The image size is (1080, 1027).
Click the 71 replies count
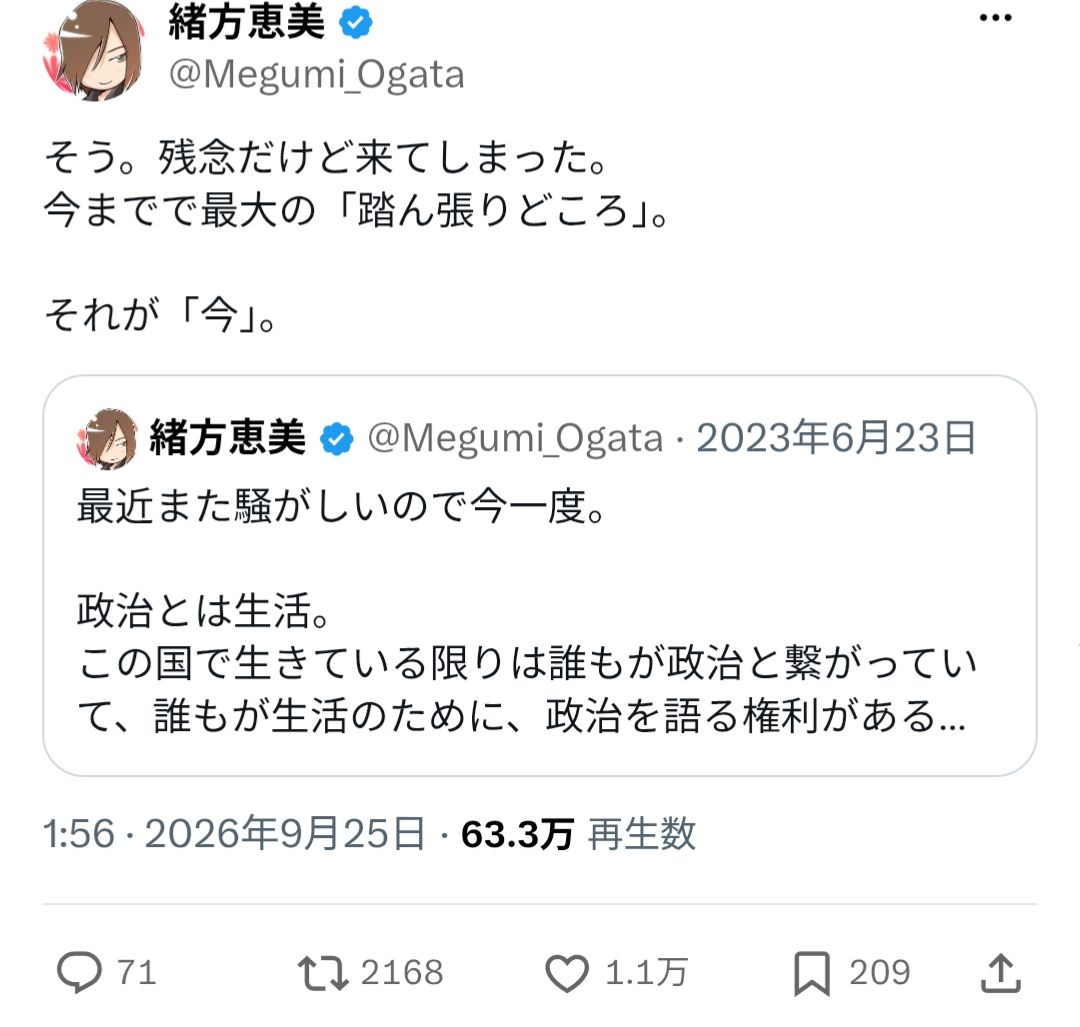click(136, 973)
